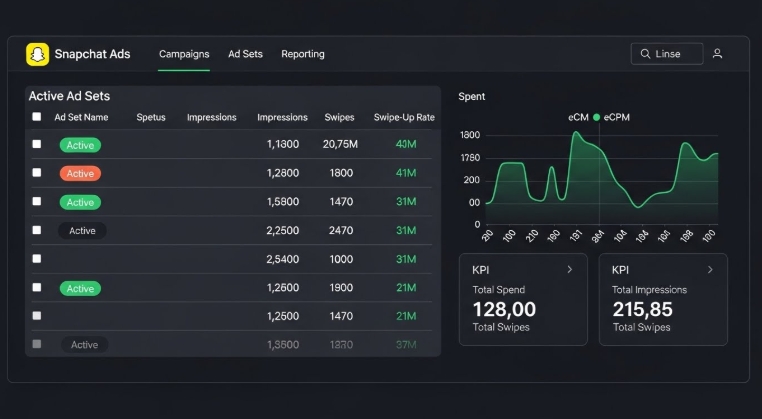Click the Snapchat ghost logo icon
Screen dimensions: 762x419
[x=37, y=54]
